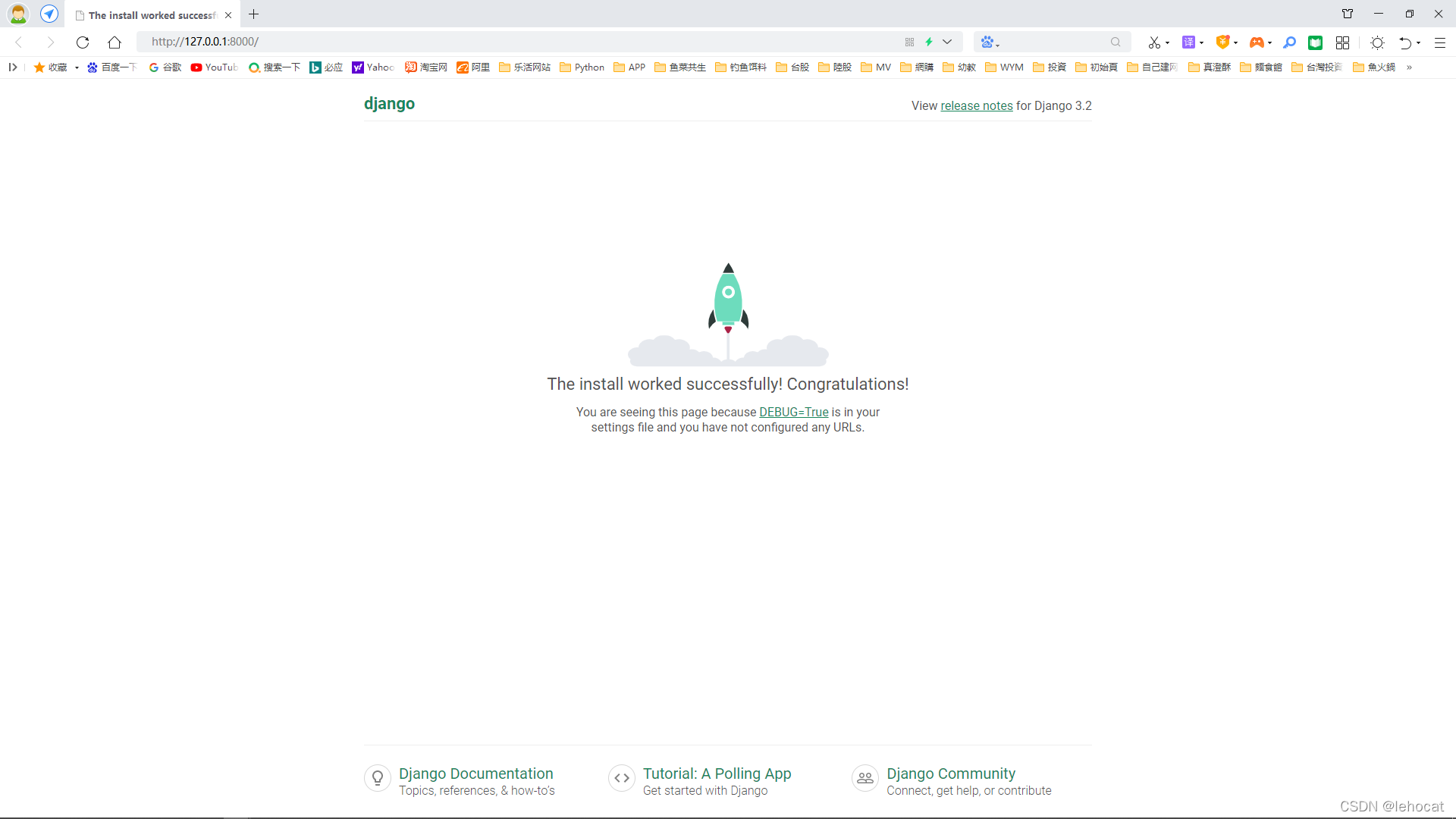
Task: Click the Django Documentation lightbulb icon
Action: tap(378, 778)
